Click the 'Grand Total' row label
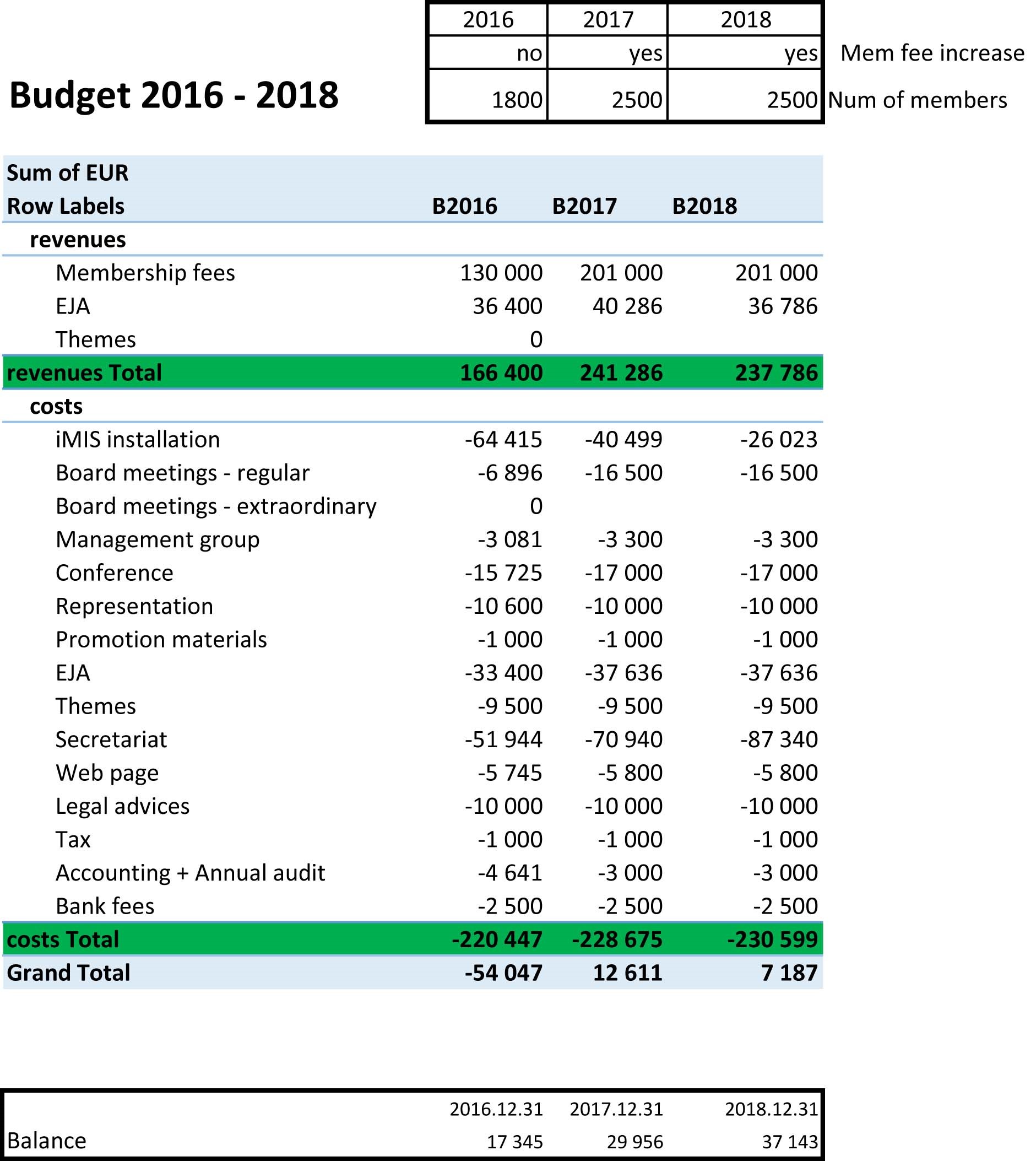The height and width of the screenshot is (1161, 1036). (68, 973)
